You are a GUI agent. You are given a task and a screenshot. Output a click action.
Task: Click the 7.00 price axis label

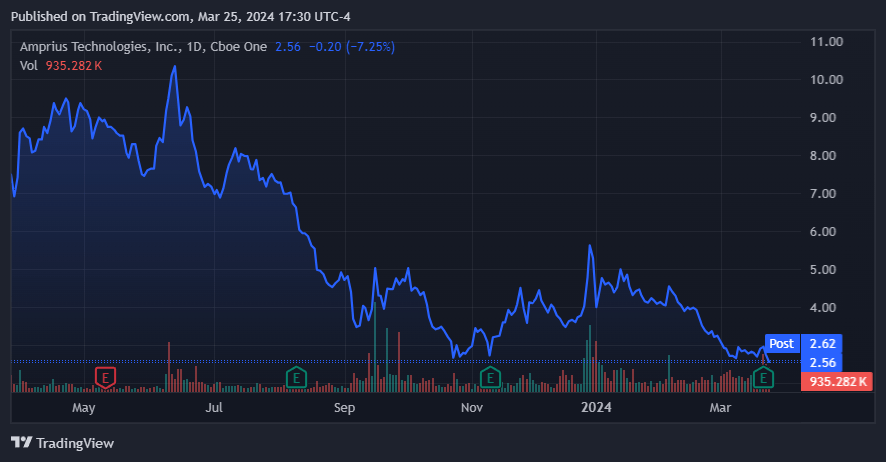pyautogui.click(x=823, y=194)
